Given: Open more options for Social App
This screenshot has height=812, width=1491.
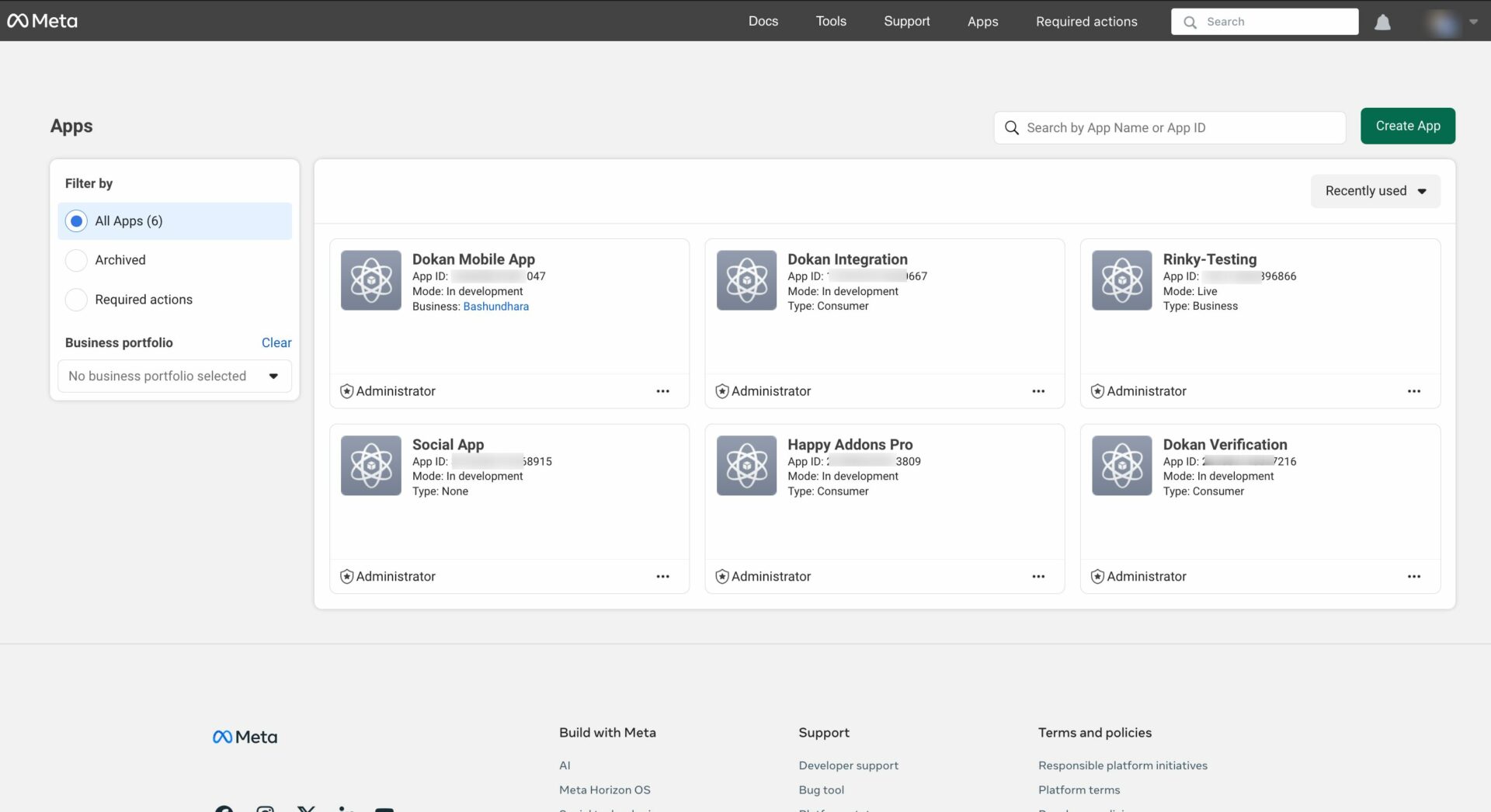Looking at the screenshot, I should point(662,577).
